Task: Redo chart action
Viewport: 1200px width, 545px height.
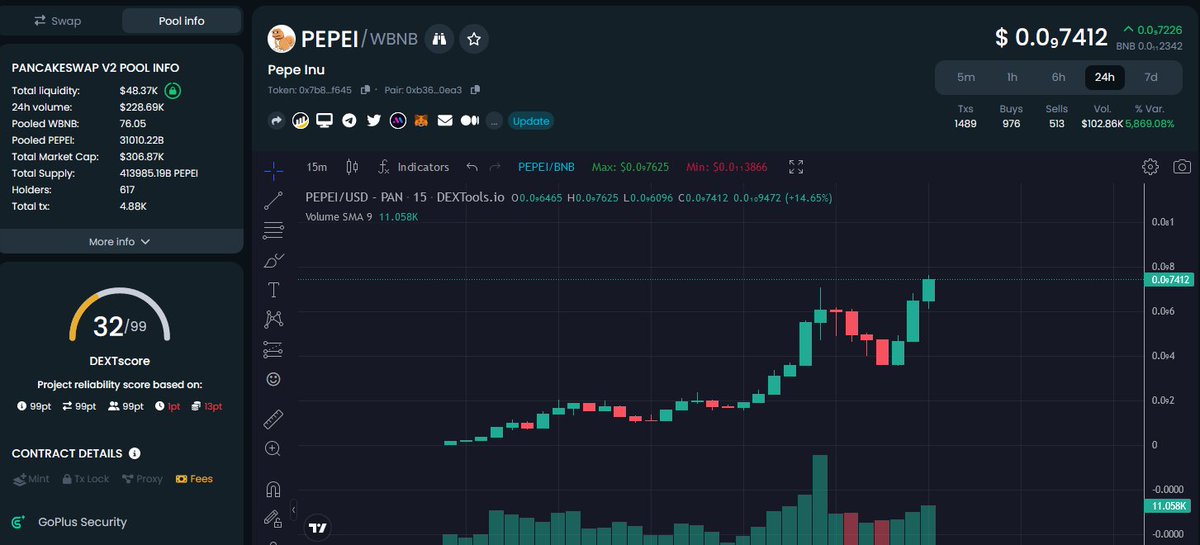Action: click(x=495, y=167)
